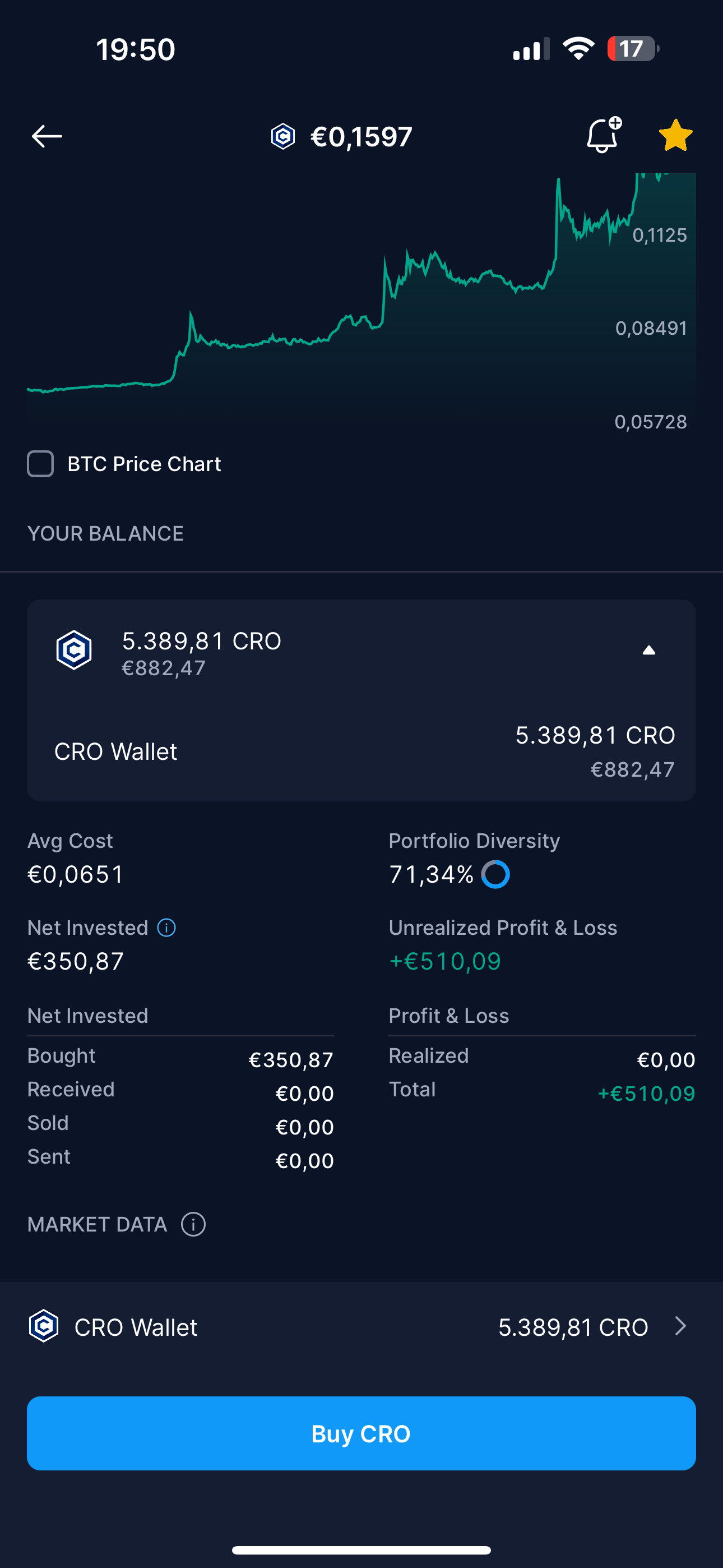This screenshot has width=723, height=1568.
Task: Tap the Unrealized Profit & Loss value
Action: pos(445,962)
